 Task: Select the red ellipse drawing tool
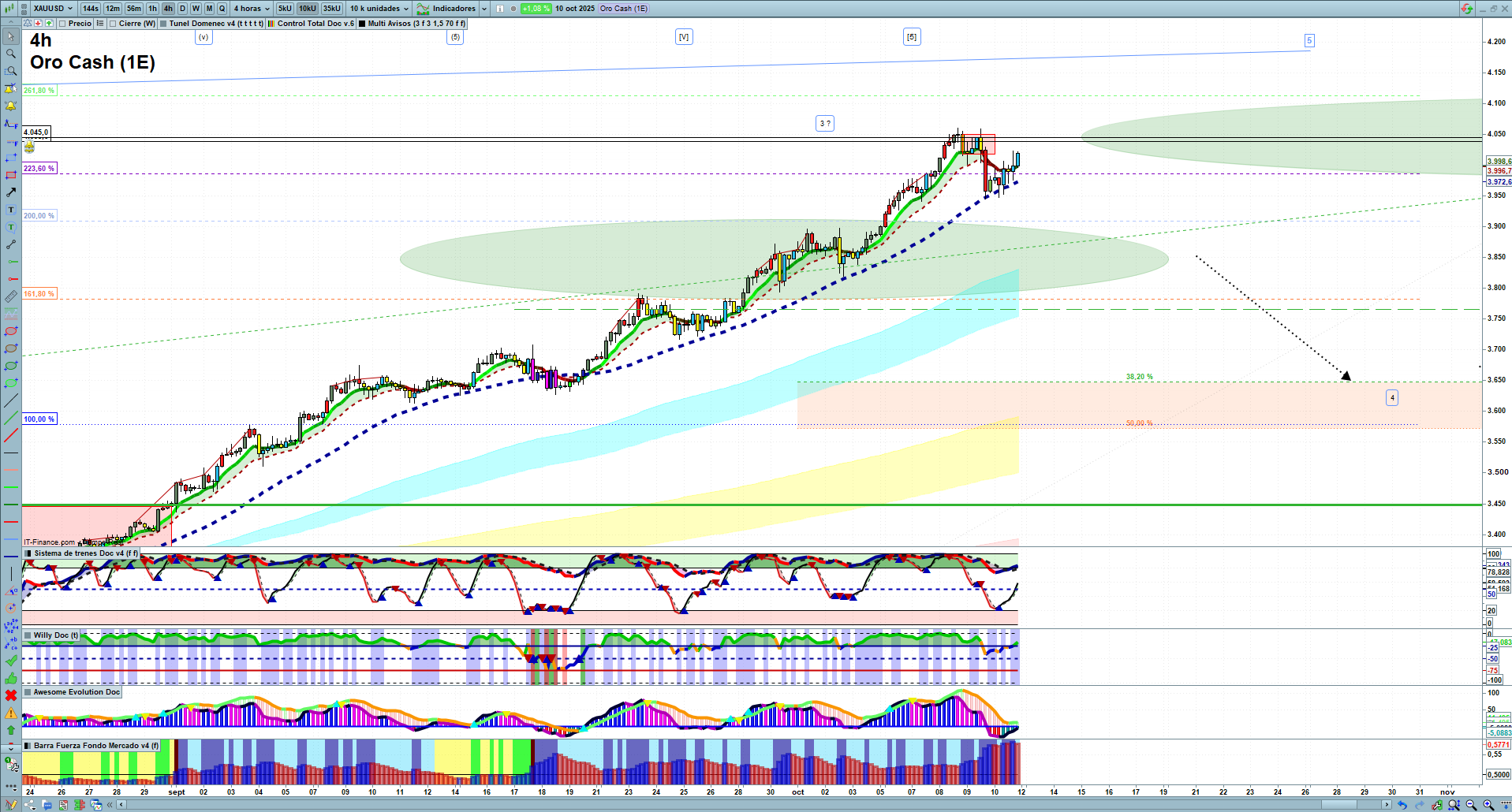click(x=11, y=331)
